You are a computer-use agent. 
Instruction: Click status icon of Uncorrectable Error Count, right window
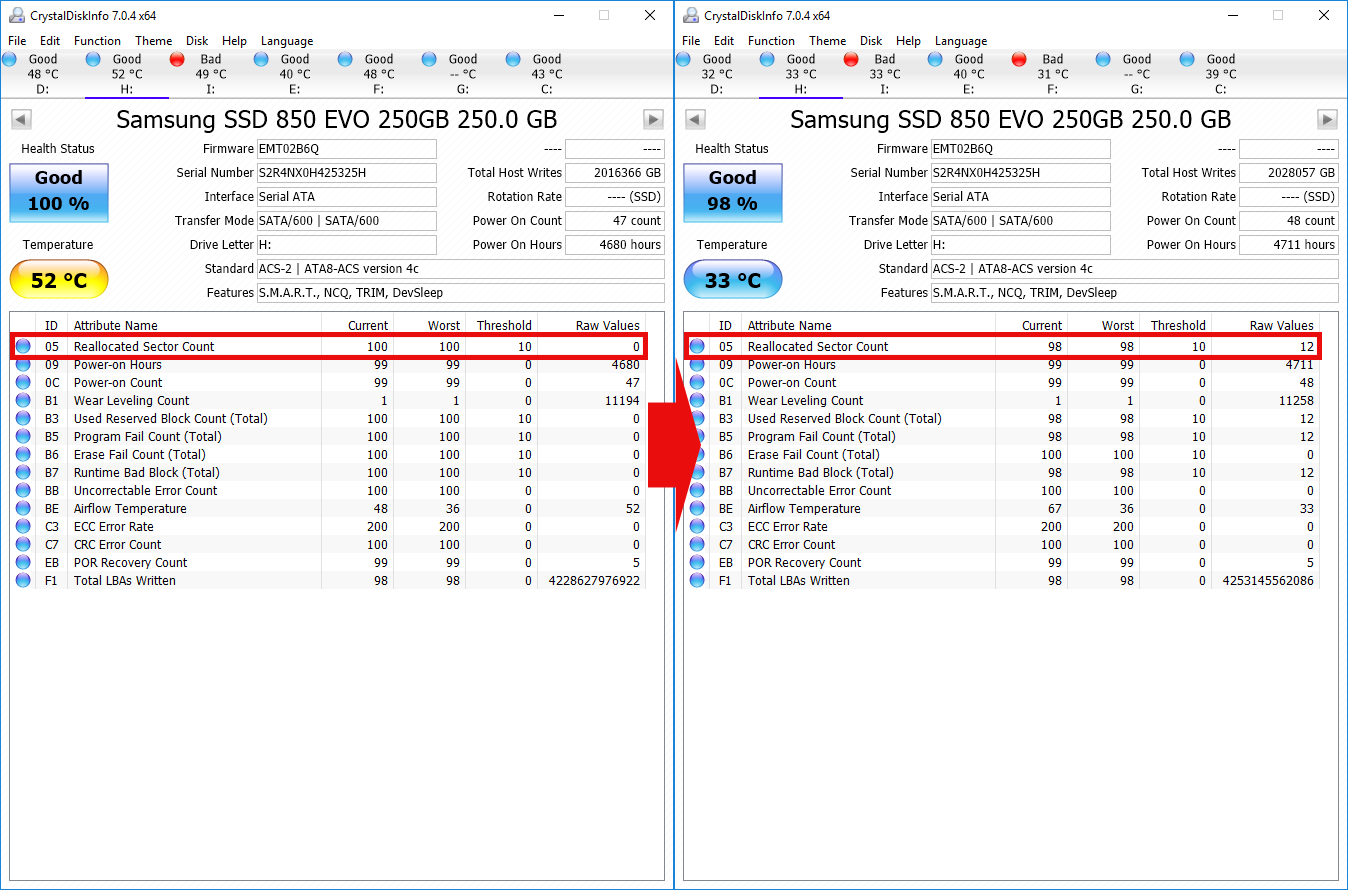point(697,491)
